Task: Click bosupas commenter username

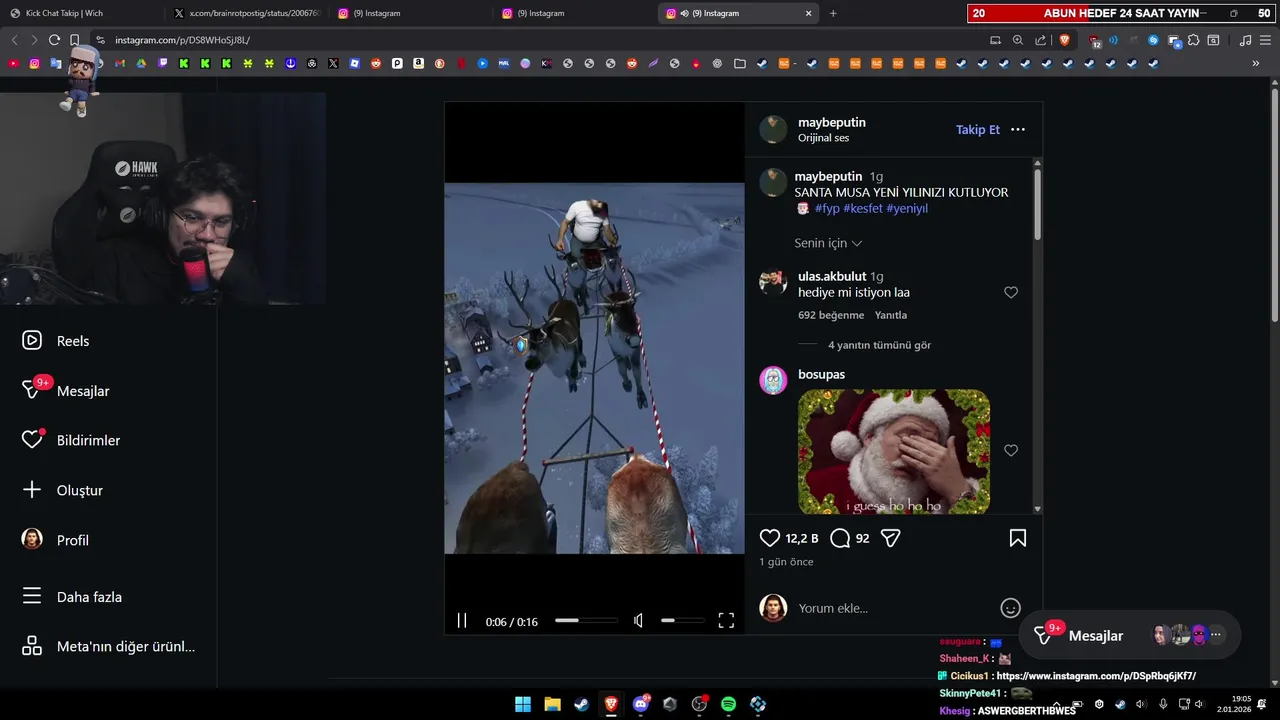Action: point(821,374)
